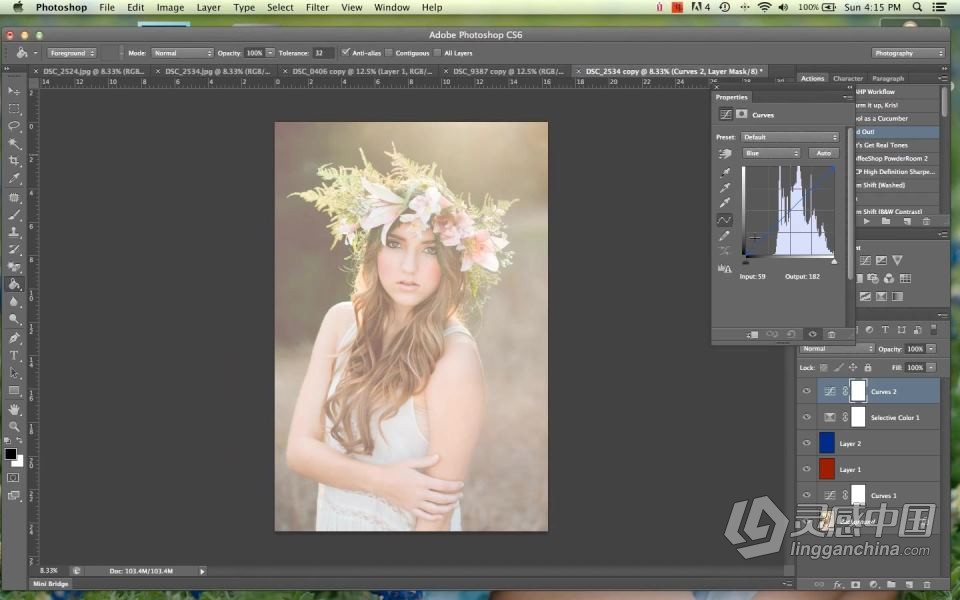Select the Lasso tool

coord(13,126)
